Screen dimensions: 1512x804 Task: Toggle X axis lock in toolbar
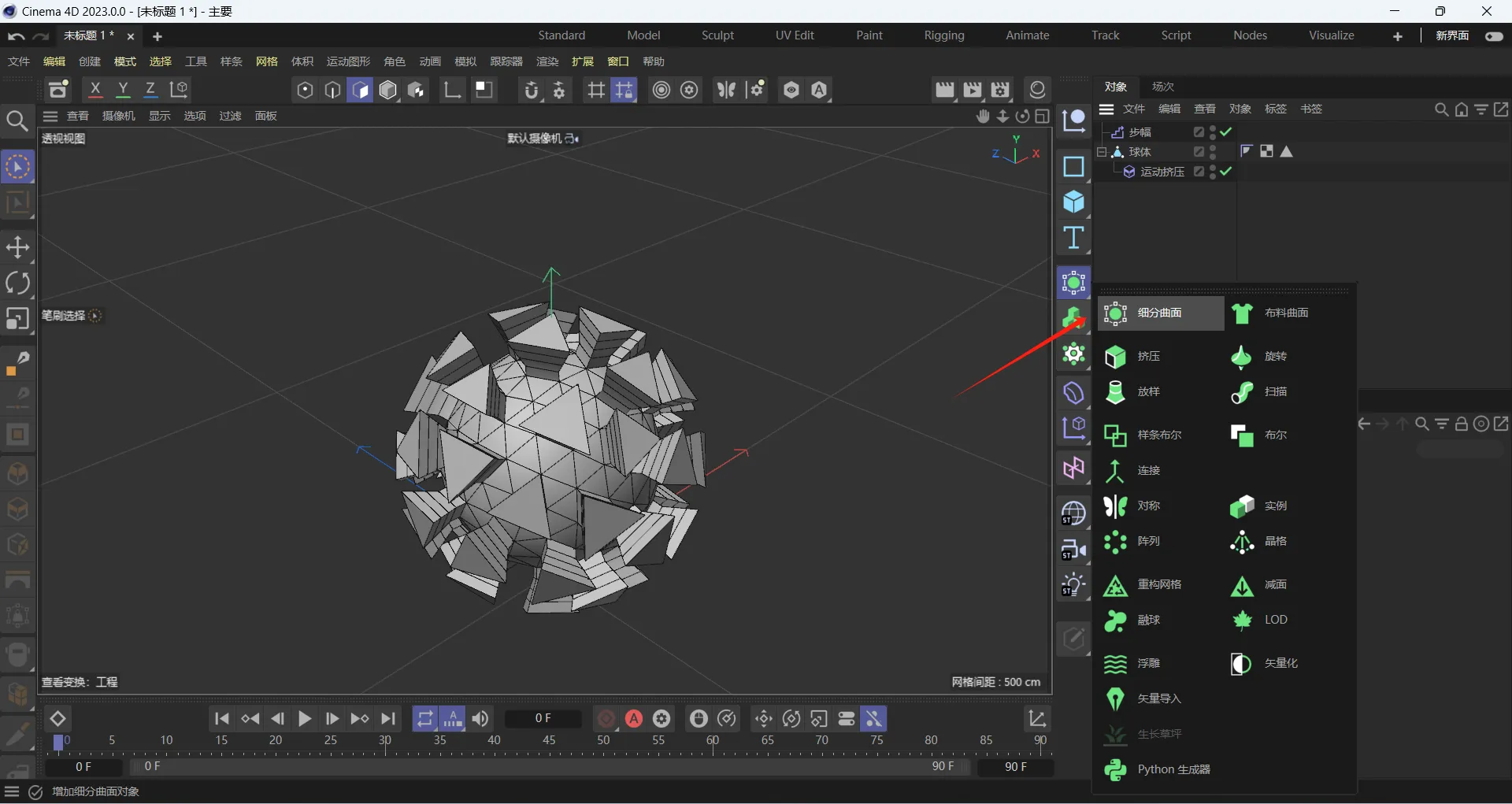[95, 90]
